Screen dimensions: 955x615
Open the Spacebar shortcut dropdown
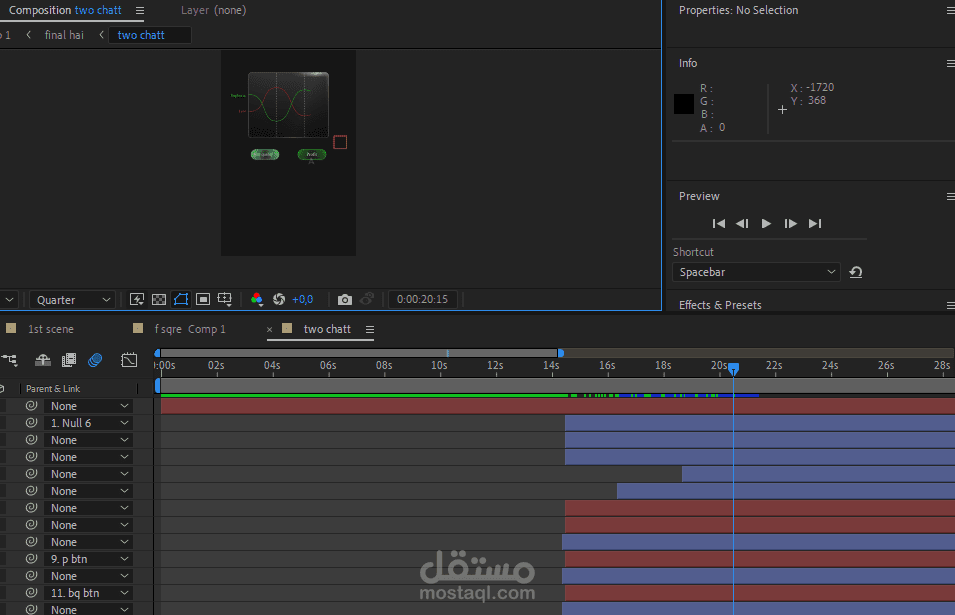click(756, 272)
